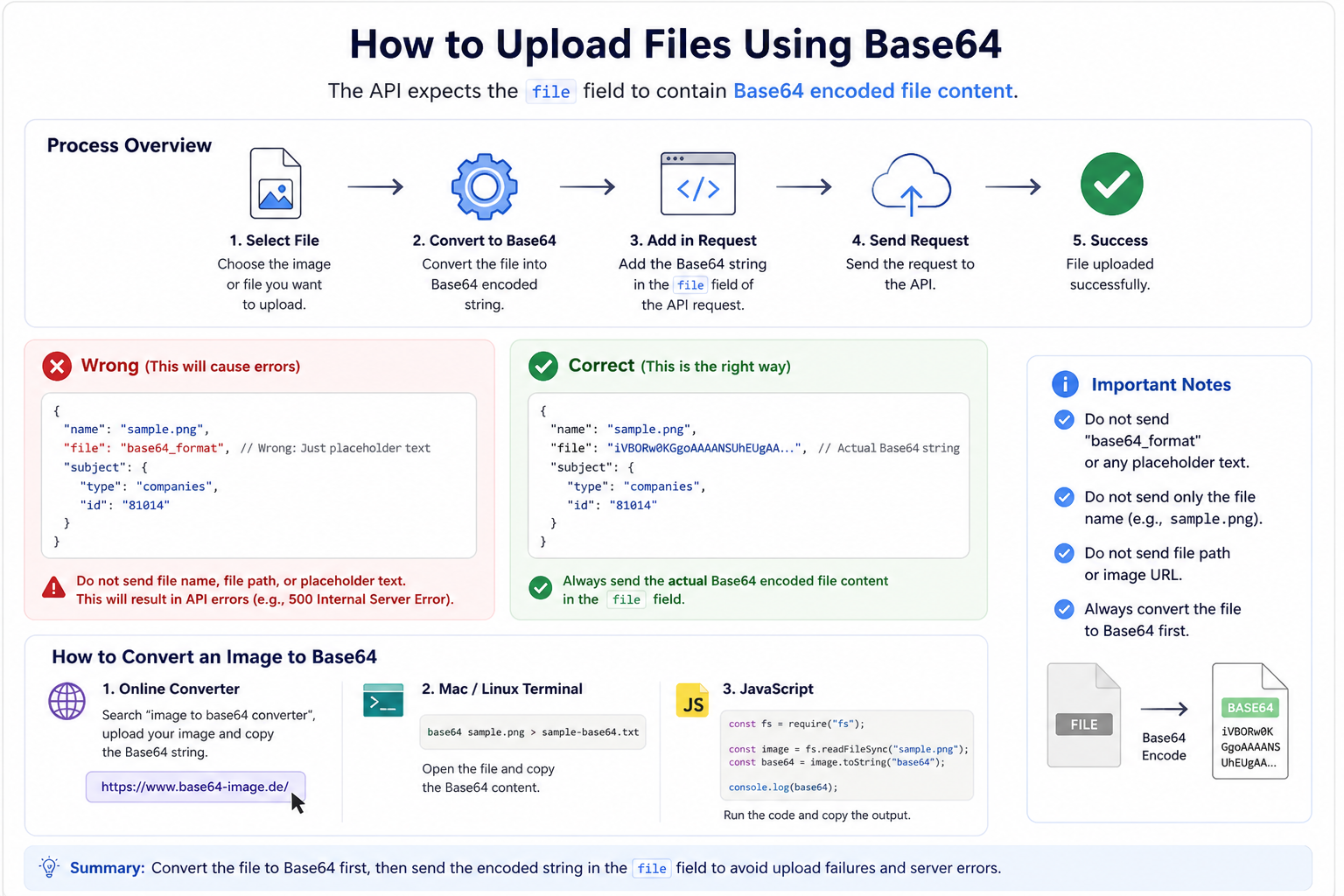Click the 'file' code chip in step 3

pyautogui.click(x=690, y=285)
